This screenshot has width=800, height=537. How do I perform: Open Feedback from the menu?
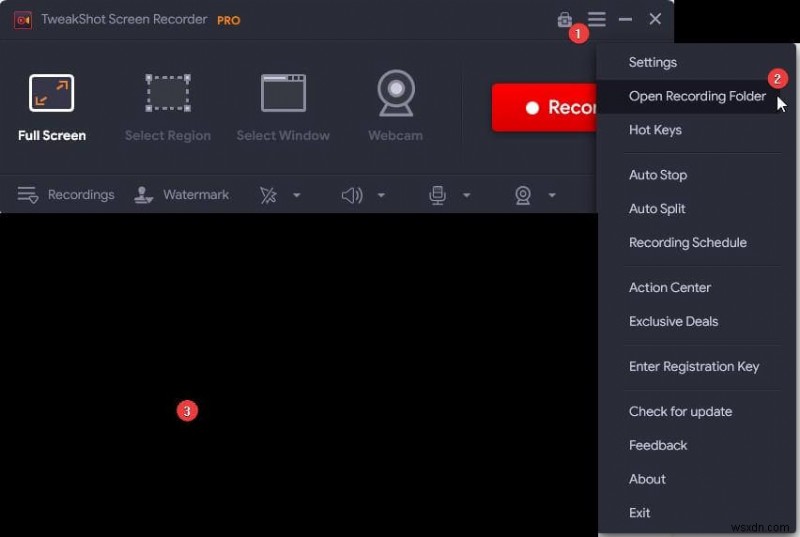pos(658,445)
